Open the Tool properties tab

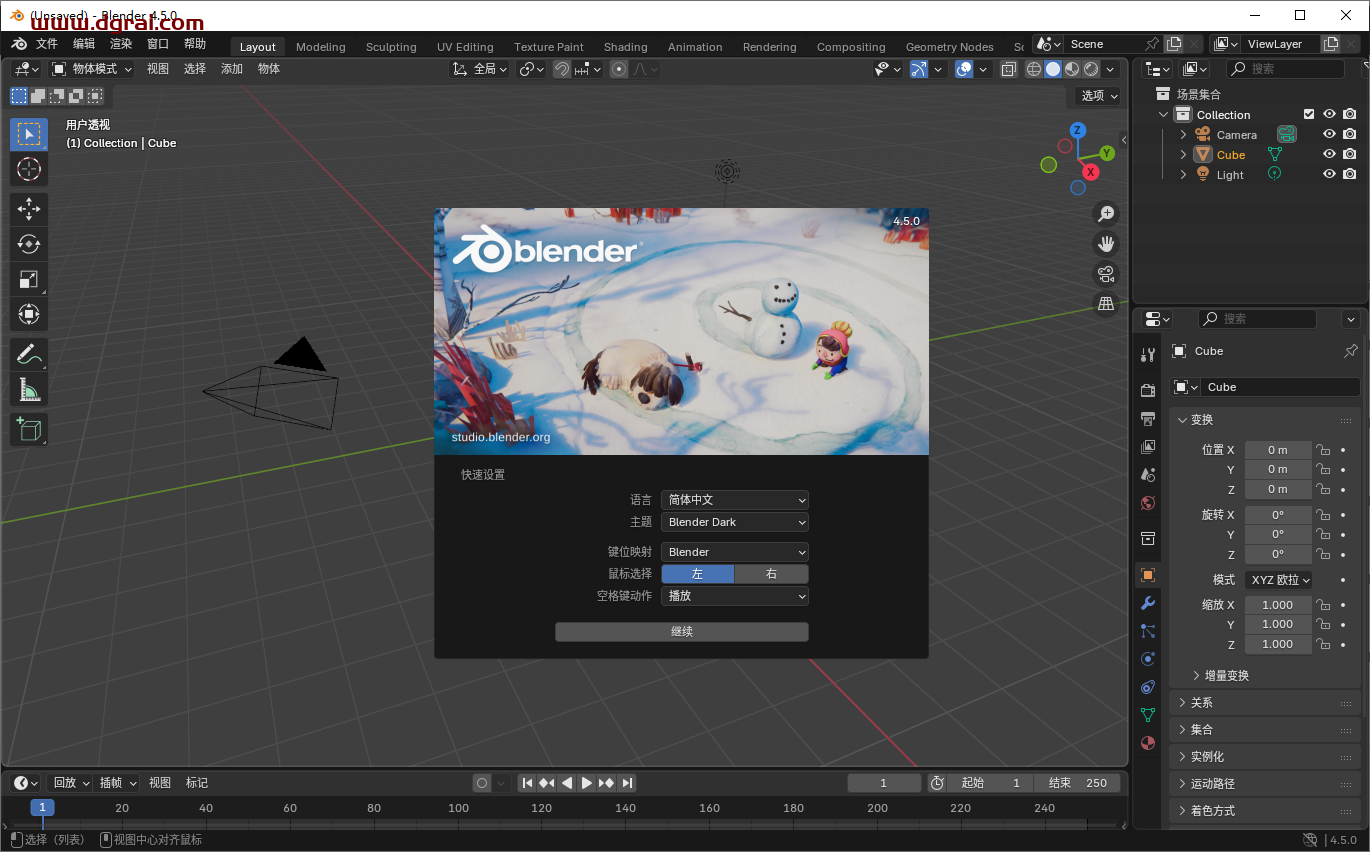(1148, 354)
